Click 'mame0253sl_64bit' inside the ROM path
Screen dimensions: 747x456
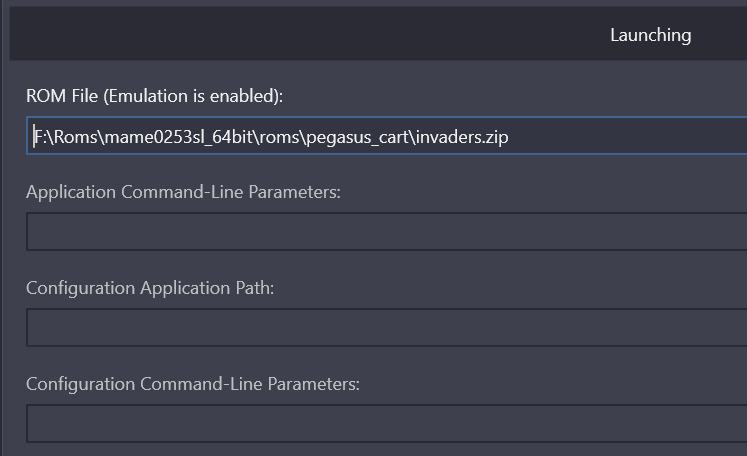pos(178,137)
